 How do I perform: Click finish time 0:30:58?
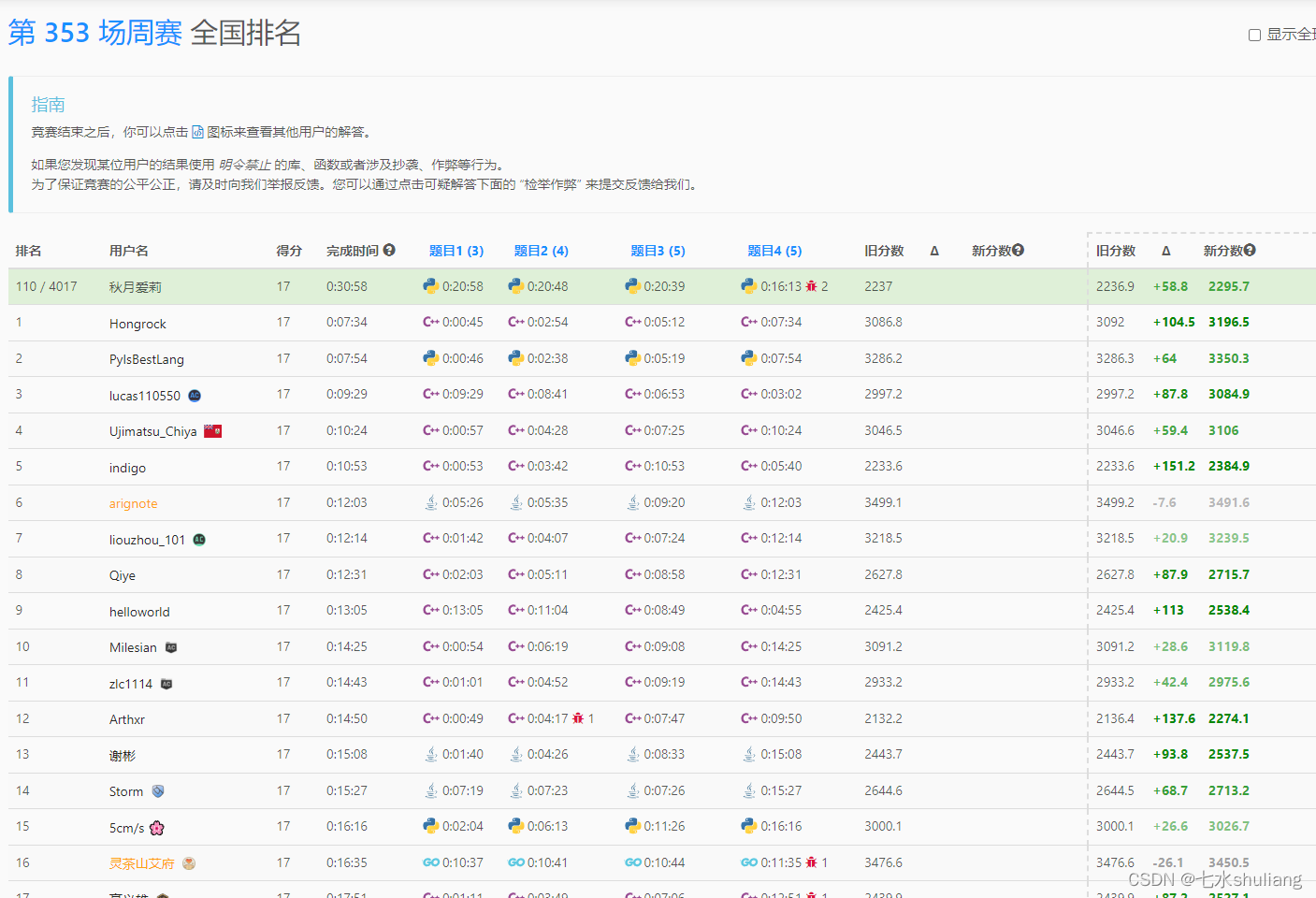point(347,286)
